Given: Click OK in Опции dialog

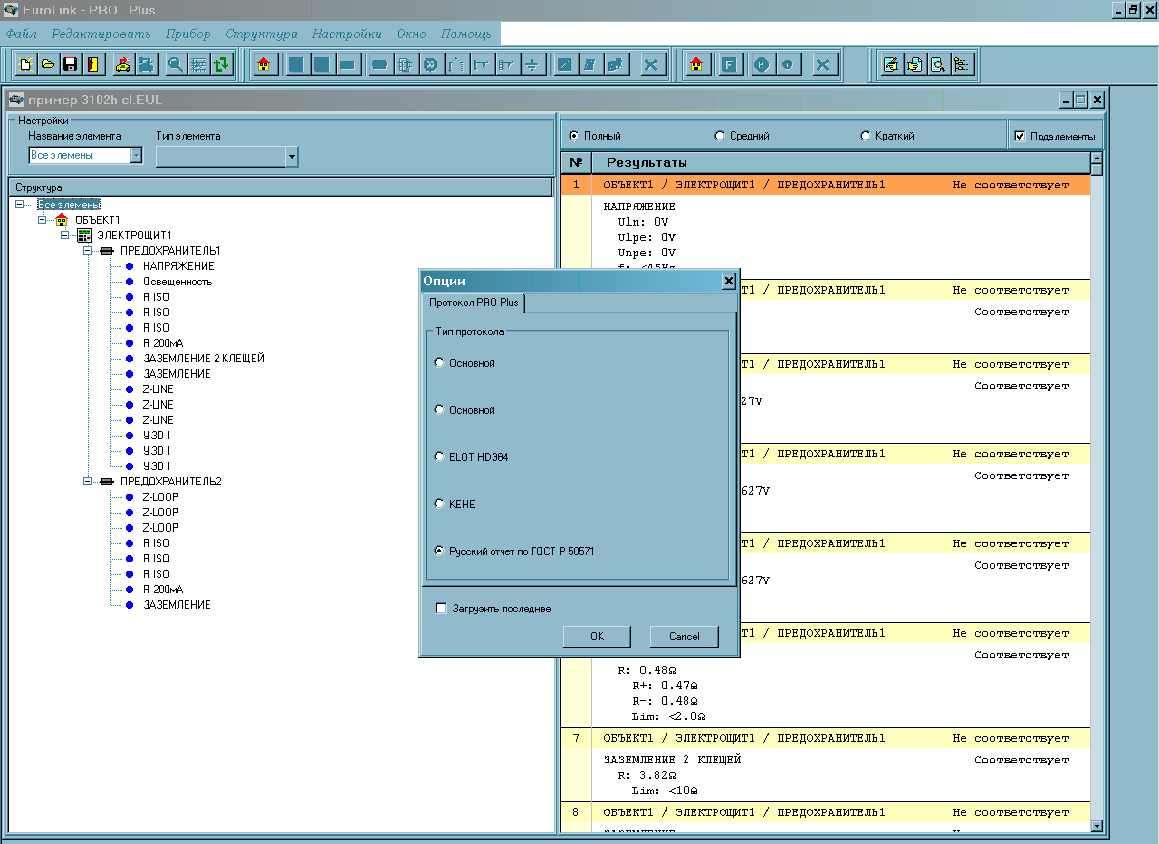Looking at the screenshot, I should (597, 636).
